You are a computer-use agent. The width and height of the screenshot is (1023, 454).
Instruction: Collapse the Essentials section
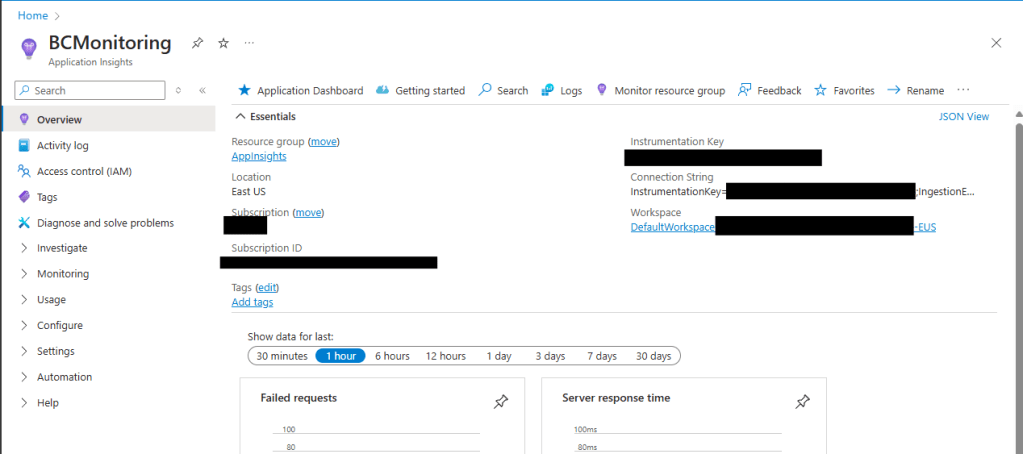[239, 116]
